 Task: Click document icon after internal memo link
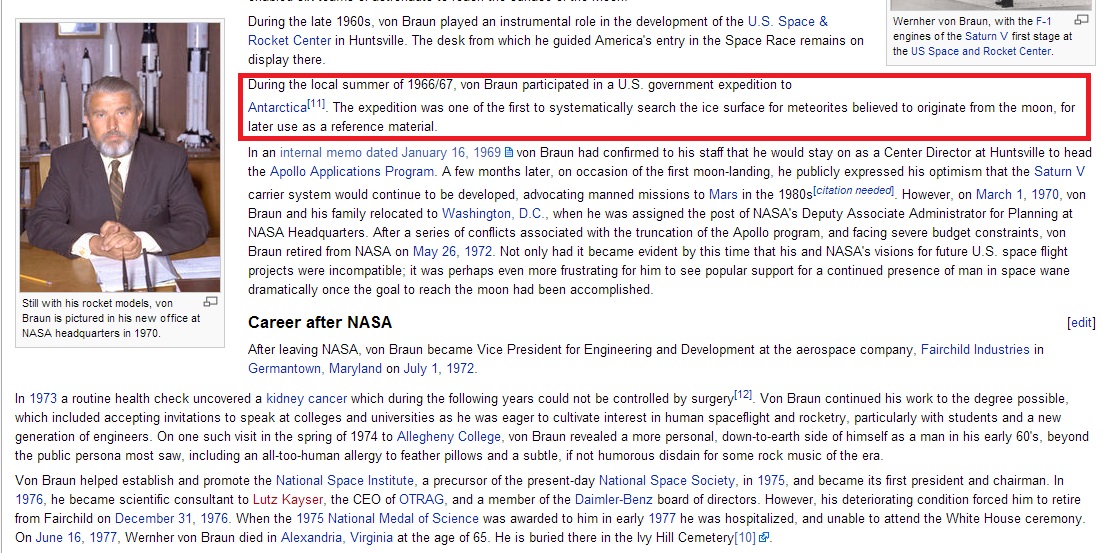pyautogui.click(x=509, y=153)
